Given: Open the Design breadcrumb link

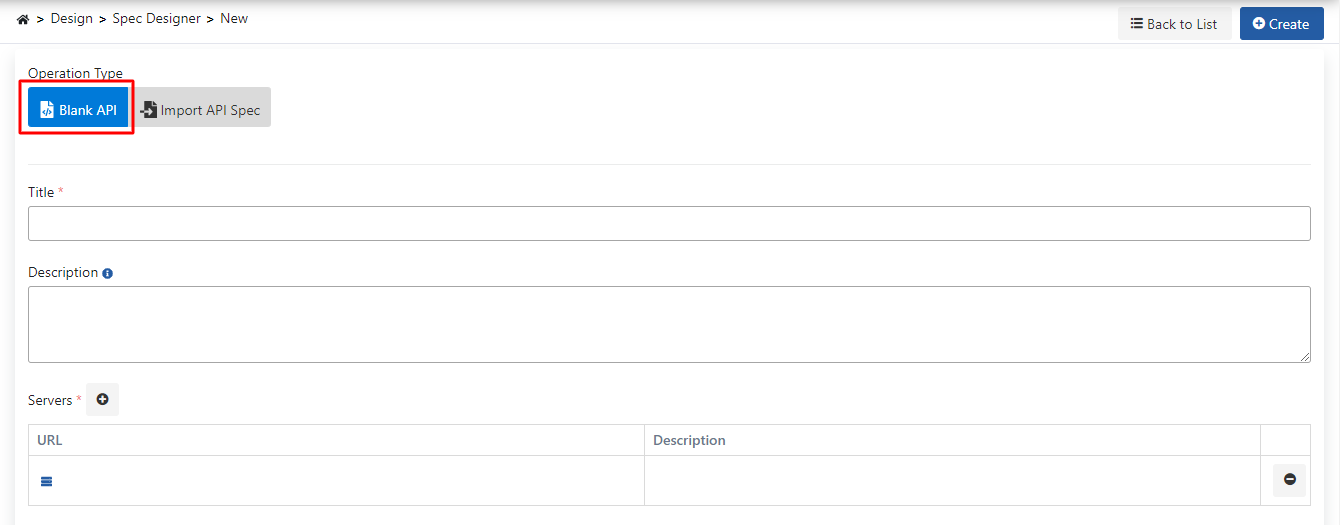Looking at the screenshot, I should [x=73, y=18].
